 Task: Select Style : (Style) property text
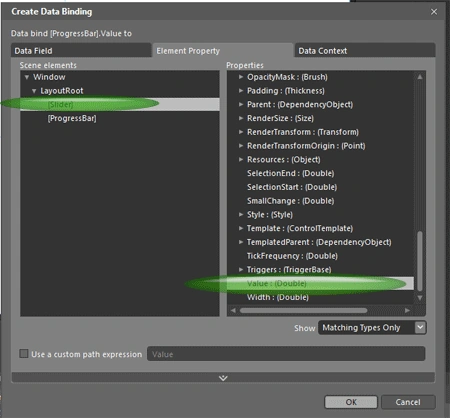270,214
